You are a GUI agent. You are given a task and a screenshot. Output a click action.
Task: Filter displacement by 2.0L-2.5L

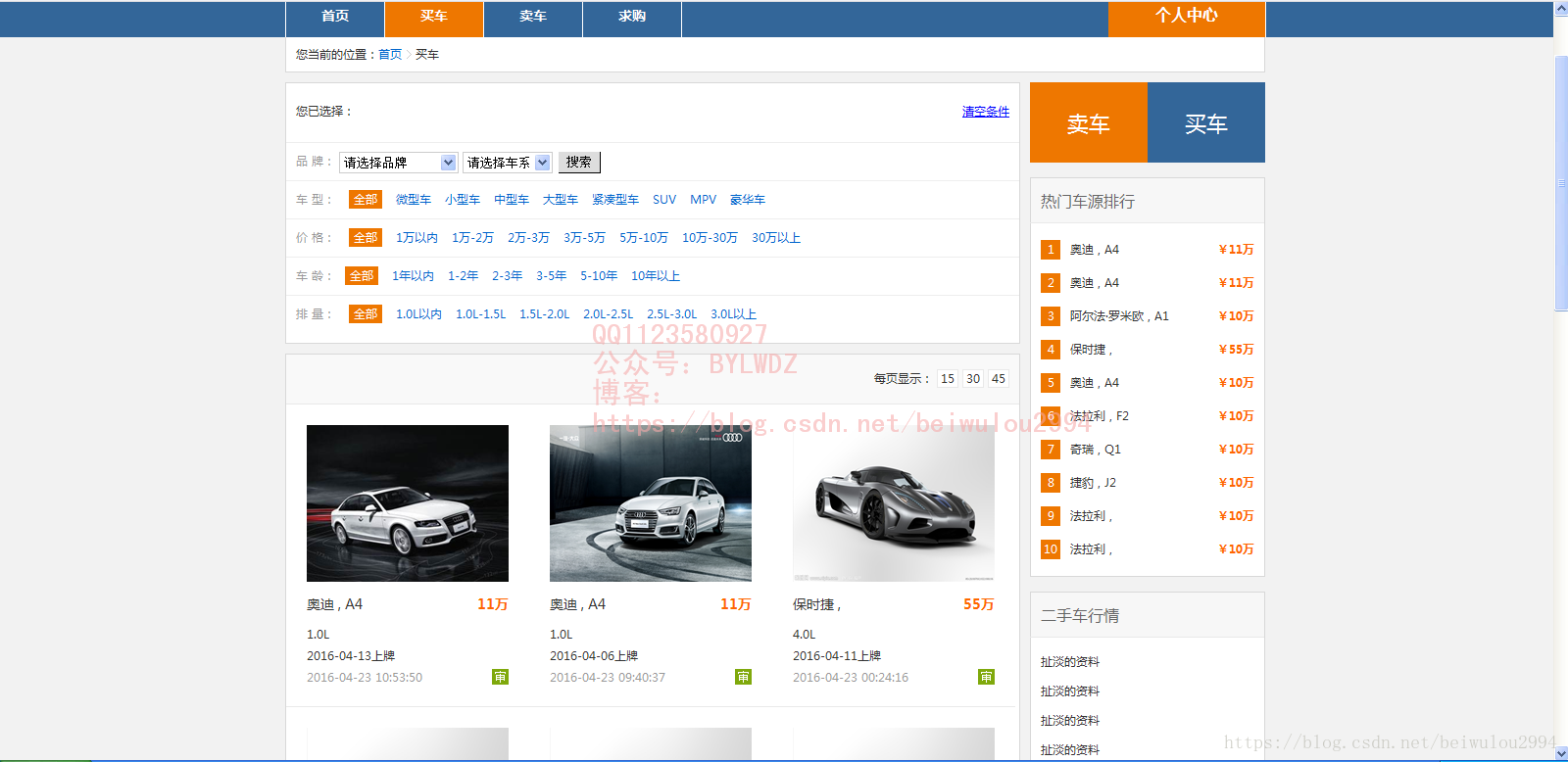pos(609,314)
